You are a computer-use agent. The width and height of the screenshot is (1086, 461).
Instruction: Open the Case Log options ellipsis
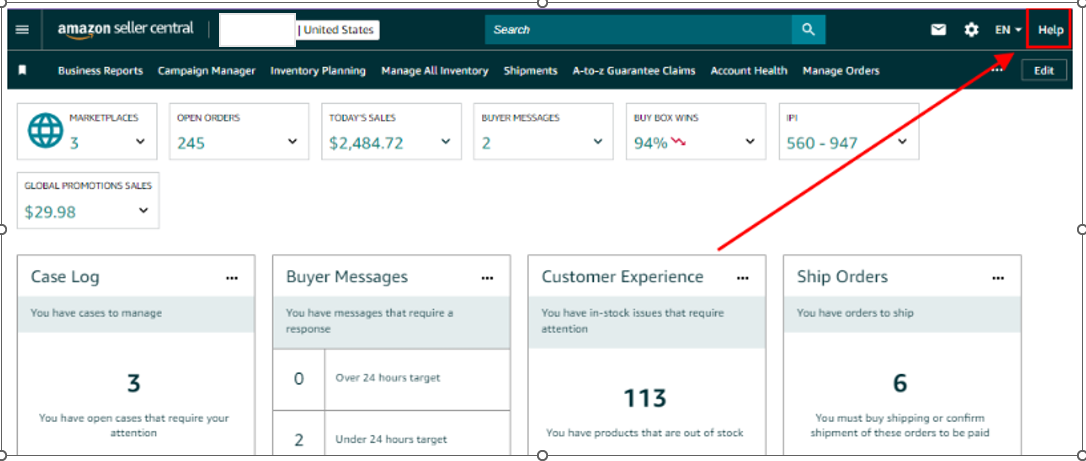tap(231, 278)
